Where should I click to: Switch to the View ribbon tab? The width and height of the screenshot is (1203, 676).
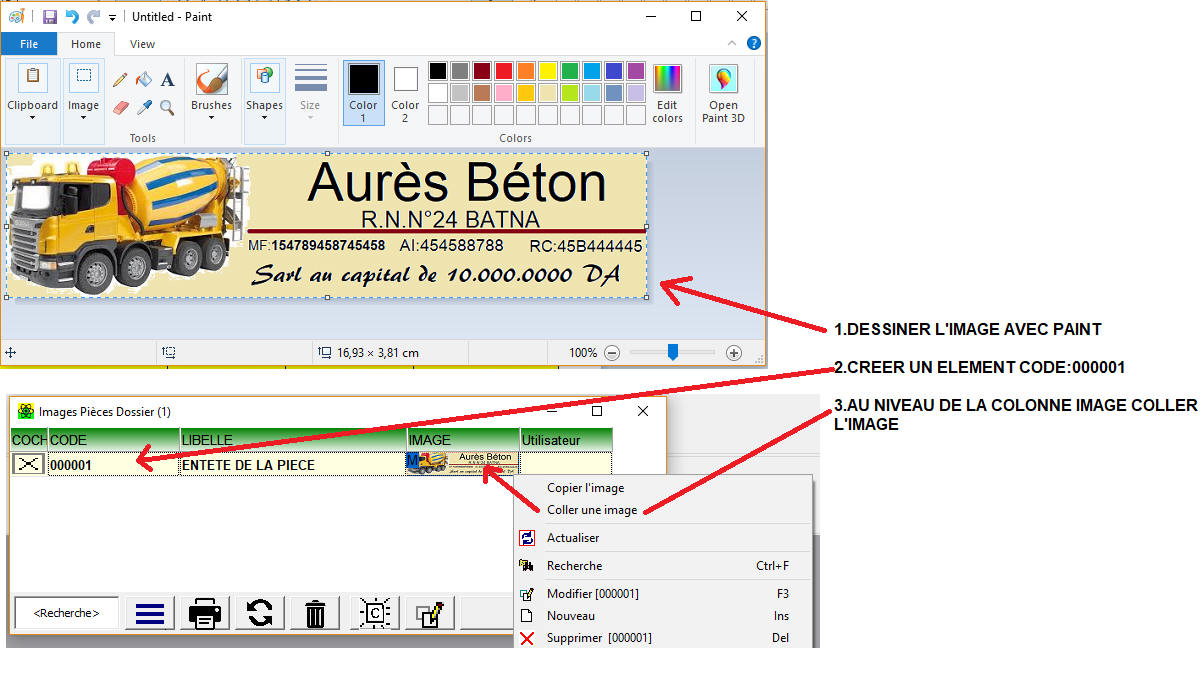pyautogui.click(x=143, y=44)
